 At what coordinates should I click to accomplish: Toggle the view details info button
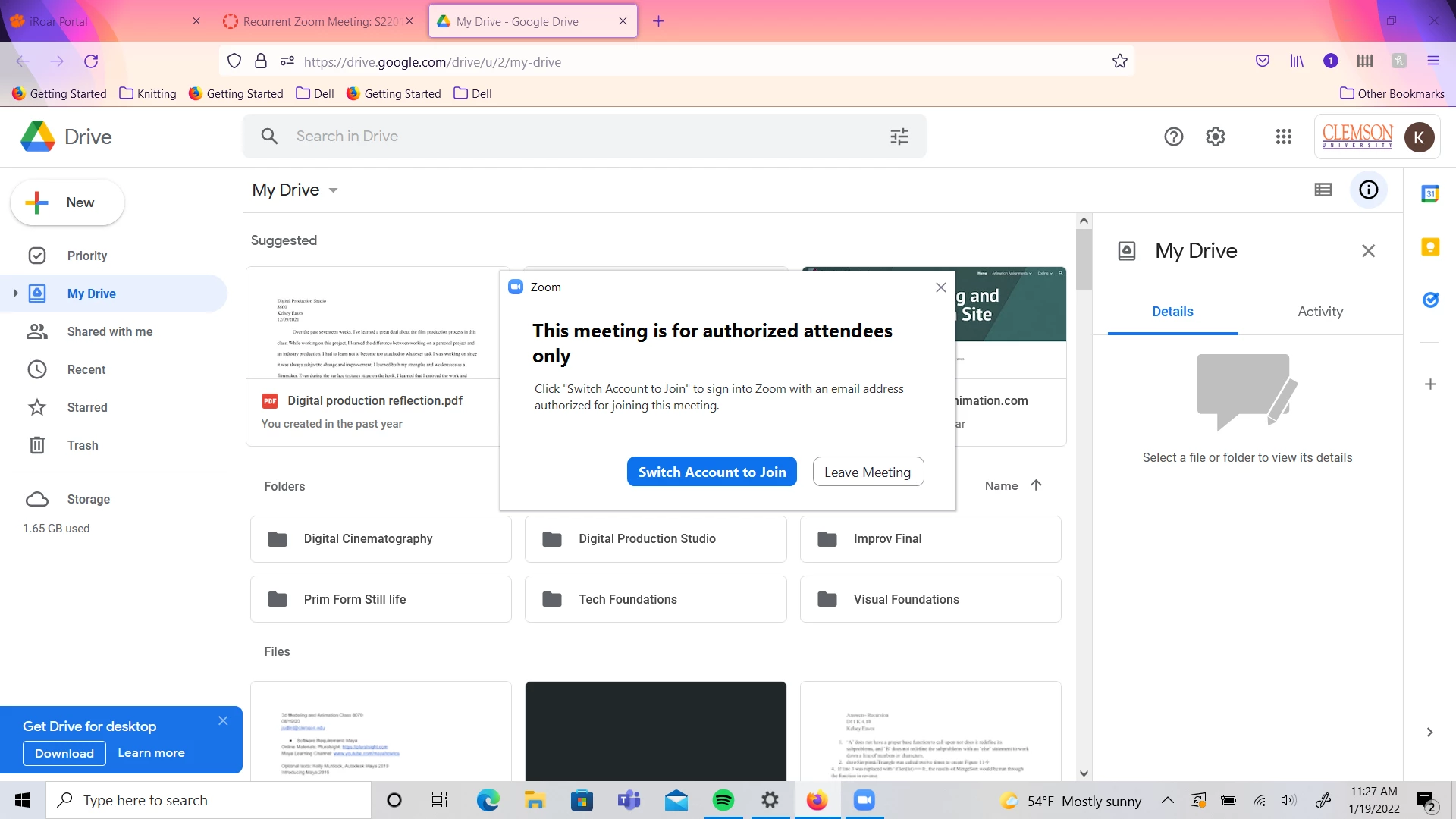pos(1368,190)
